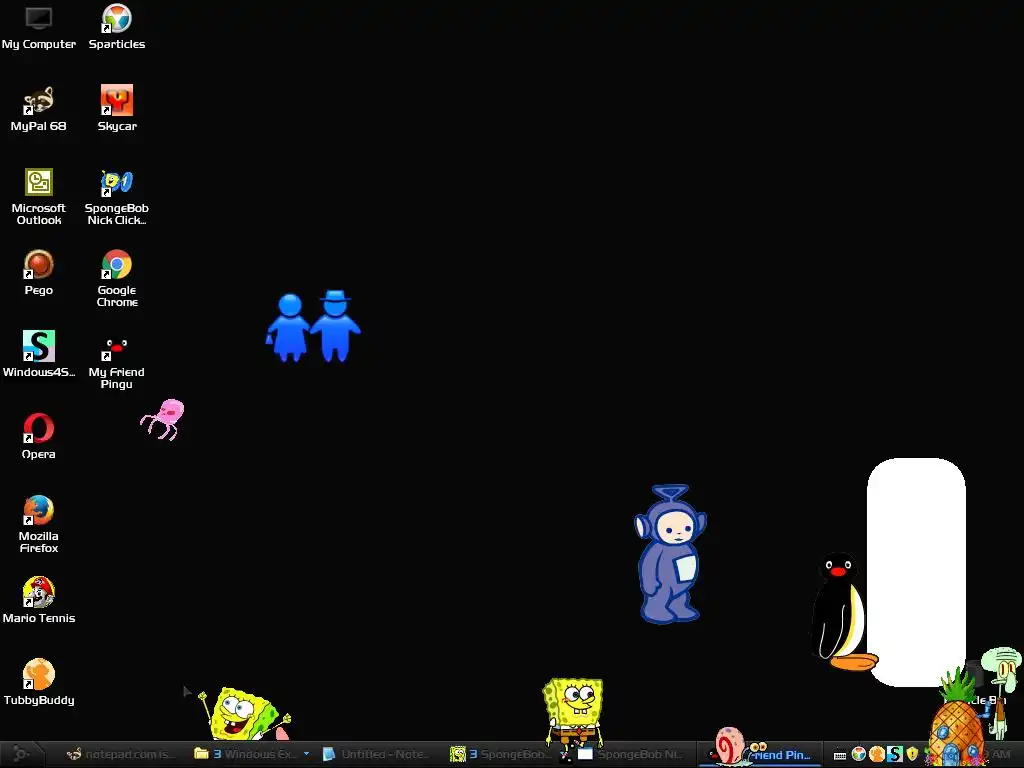This screenshot has width=1024, height=768.
Task: Click the Tinky Winky Teletubby character
Action: 670,554
